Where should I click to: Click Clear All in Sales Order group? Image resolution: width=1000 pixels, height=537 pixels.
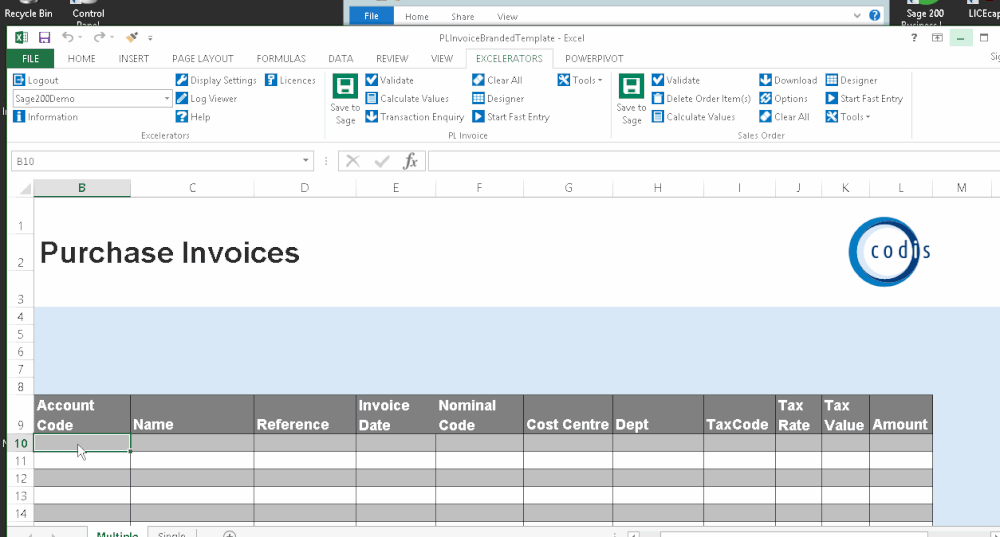(x=784, y=117)
